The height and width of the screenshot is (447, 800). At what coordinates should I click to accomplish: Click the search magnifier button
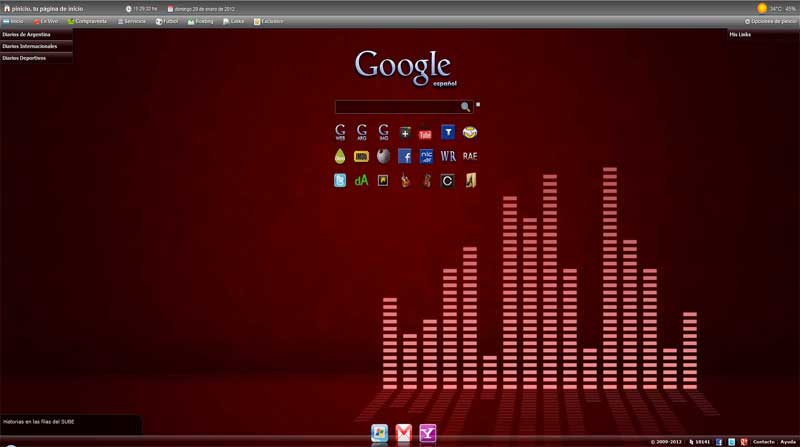[465, 107]
